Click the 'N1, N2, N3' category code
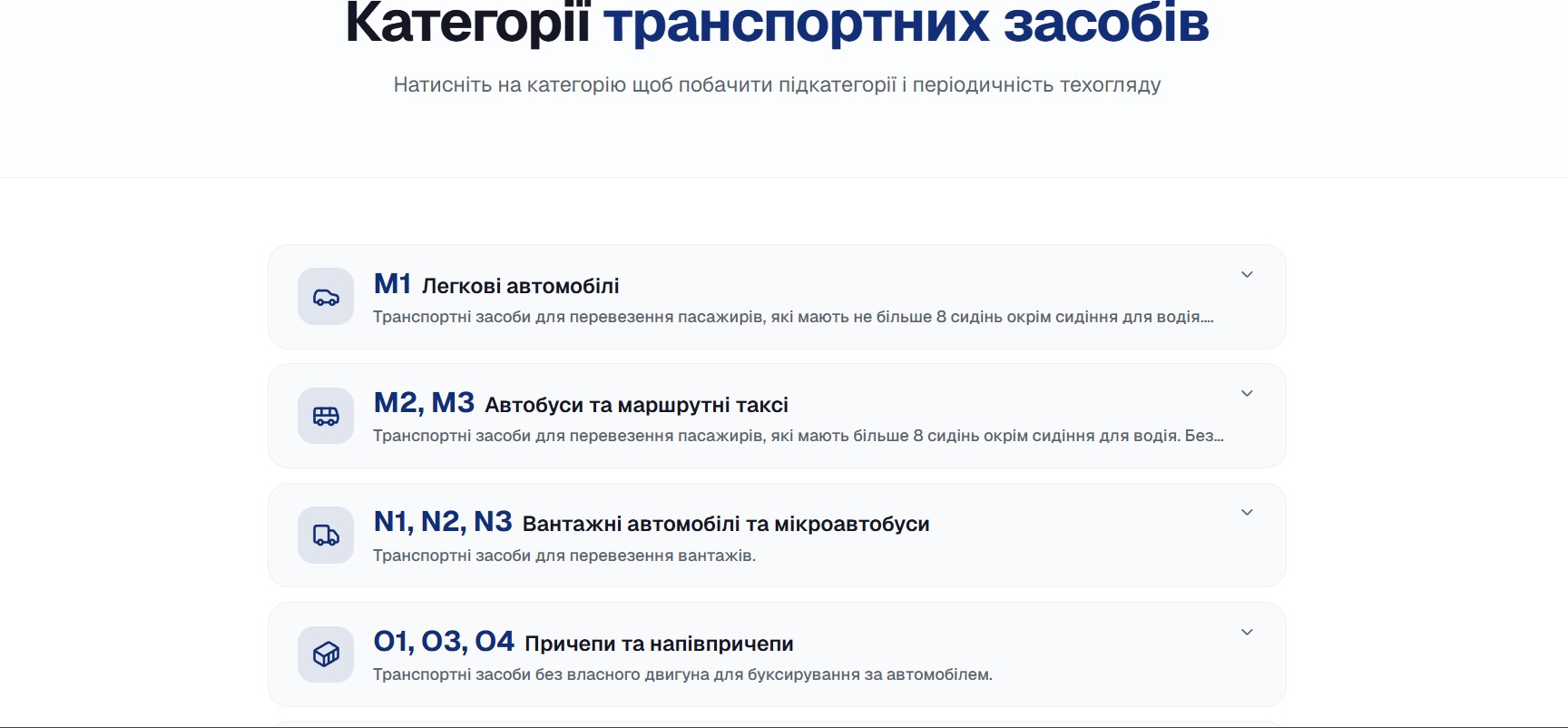Screen dimensions: 1568x728 pos(443,522)
